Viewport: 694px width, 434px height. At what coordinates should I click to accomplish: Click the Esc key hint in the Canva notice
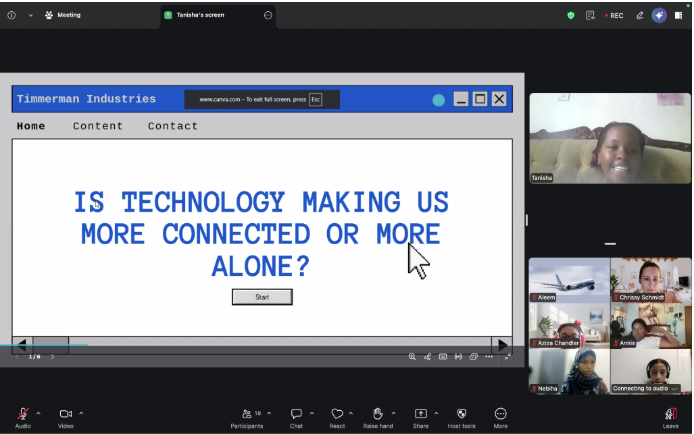tap(316, 100)
